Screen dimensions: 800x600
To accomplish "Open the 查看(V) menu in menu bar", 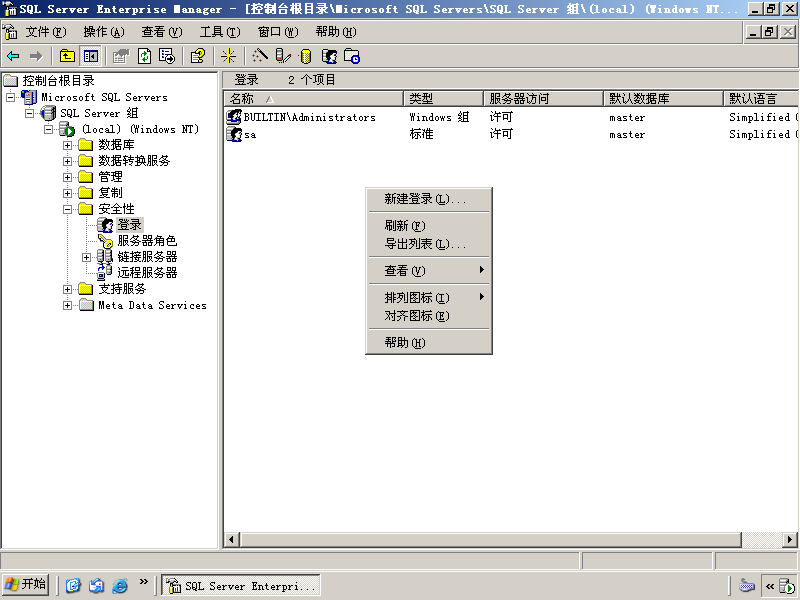I will (162, 32).
